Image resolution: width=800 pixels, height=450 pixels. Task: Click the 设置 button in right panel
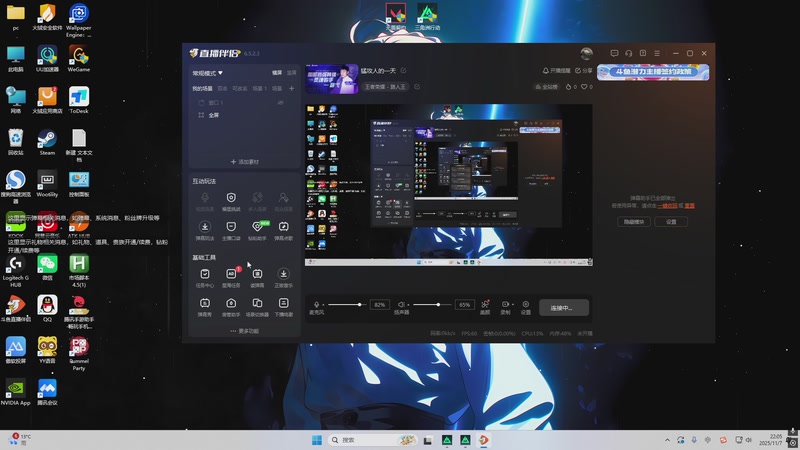click(x=671, y=221)
